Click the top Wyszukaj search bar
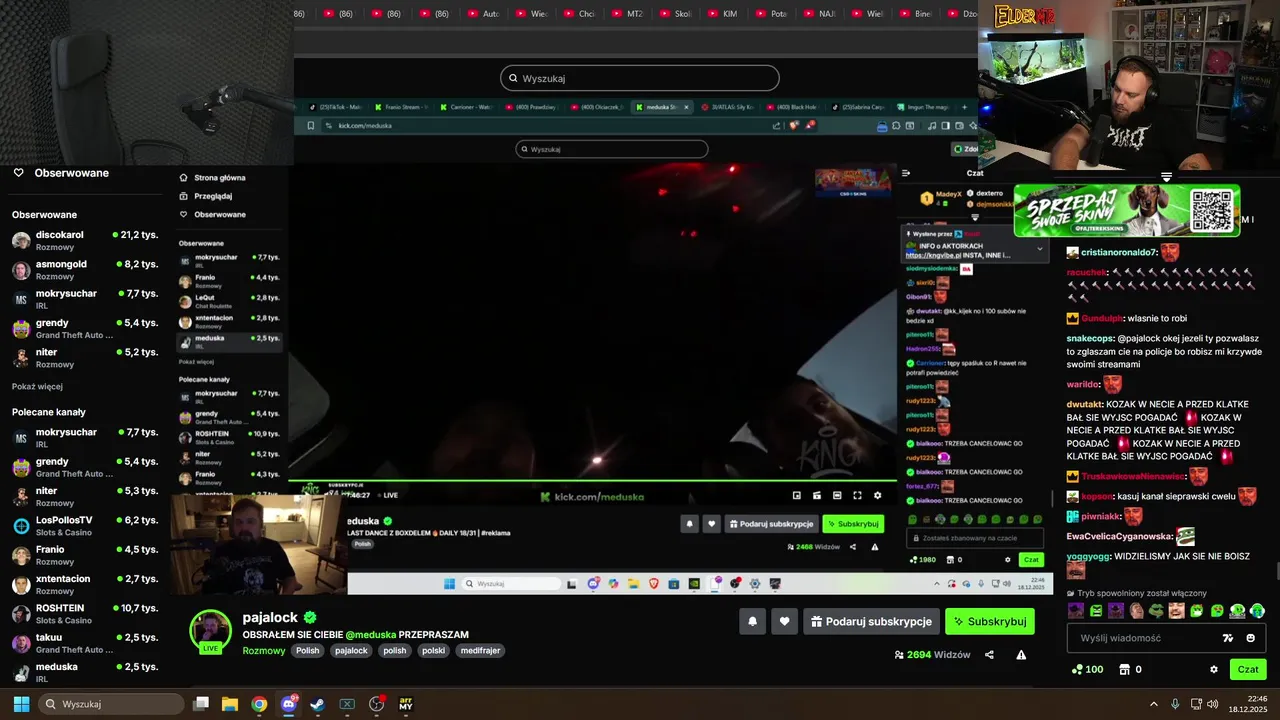 click(x=640, y=78)
